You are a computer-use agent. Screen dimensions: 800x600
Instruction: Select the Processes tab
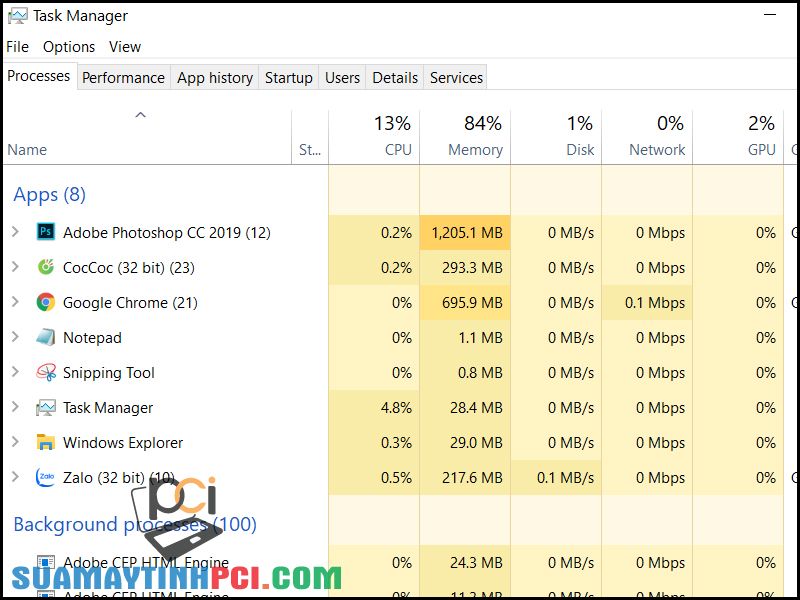39,76
